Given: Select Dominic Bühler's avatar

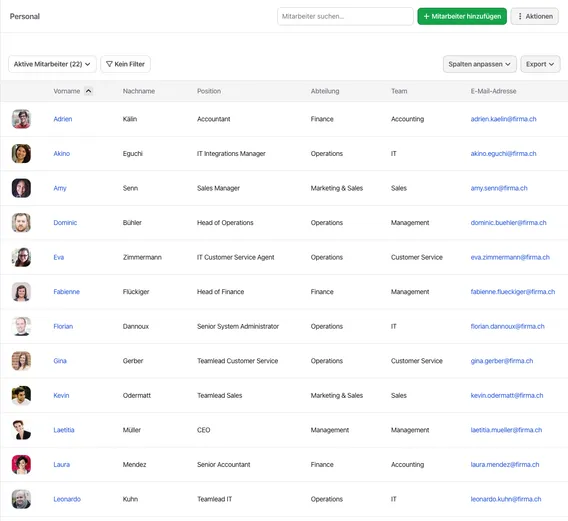Looking at the screenshot, I should pos(21,222).
